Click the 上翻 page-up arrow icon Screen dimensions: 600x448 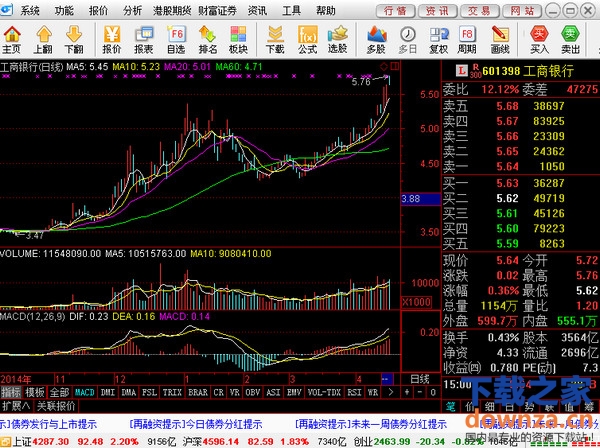[x=42, y=40]
